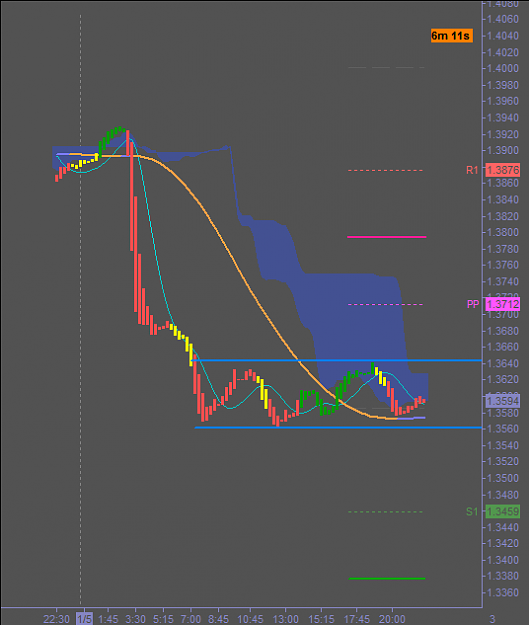This screenshot has height=625, width=529.
Task: Click the 1.3400 price axis label
Action: click(503, 560)
